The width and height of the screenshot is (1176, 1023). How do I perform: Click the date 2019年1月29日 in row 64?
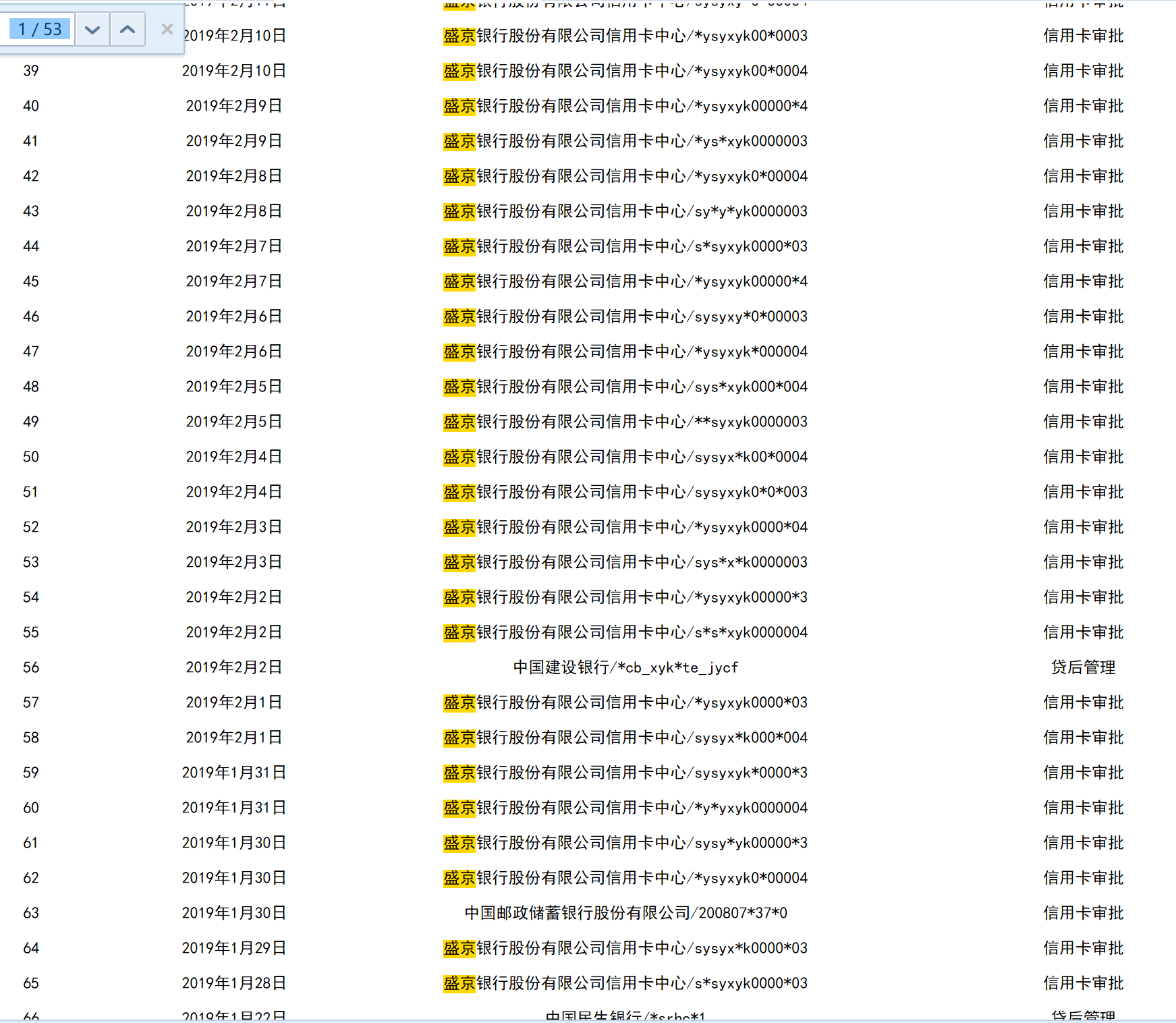(x=234, y=948)
